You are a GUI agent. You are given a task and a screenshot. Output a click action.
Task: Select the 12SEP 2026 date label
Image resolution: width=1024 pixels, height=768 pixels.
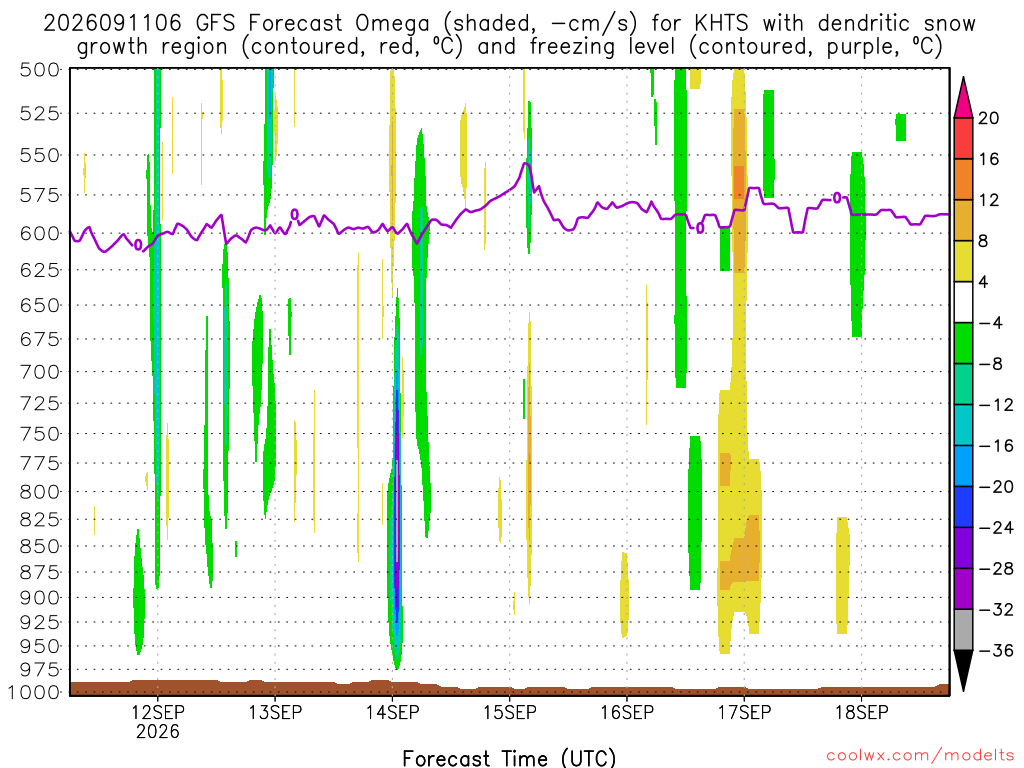[x=157, y=721]
